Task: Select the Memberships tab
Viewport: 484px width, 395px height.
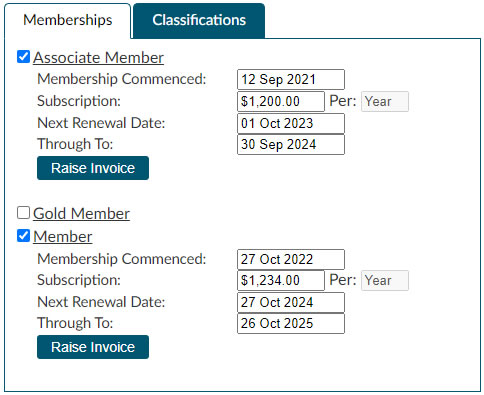Action: (x=68, y=21)
